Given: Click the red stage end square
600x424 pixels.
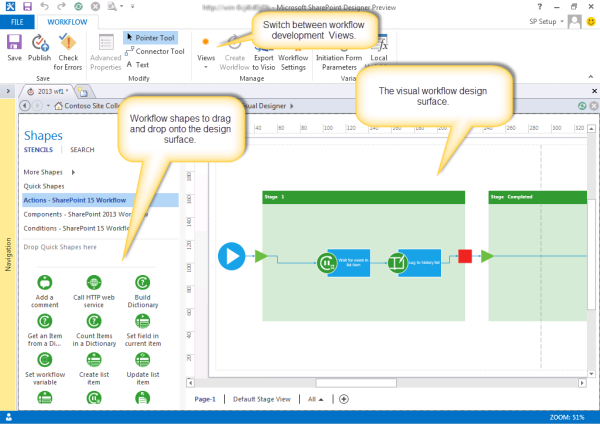Looking at the screenshot, I should point(465,256).
